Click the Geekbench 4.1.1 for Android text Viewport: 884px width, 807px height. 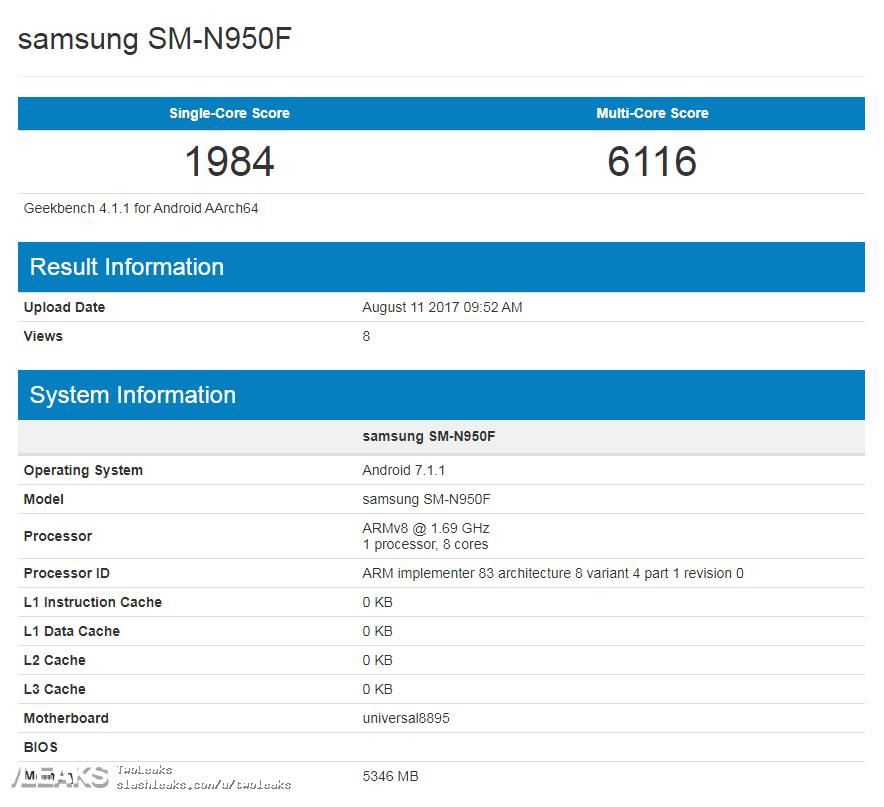click(x=141, y=208)
